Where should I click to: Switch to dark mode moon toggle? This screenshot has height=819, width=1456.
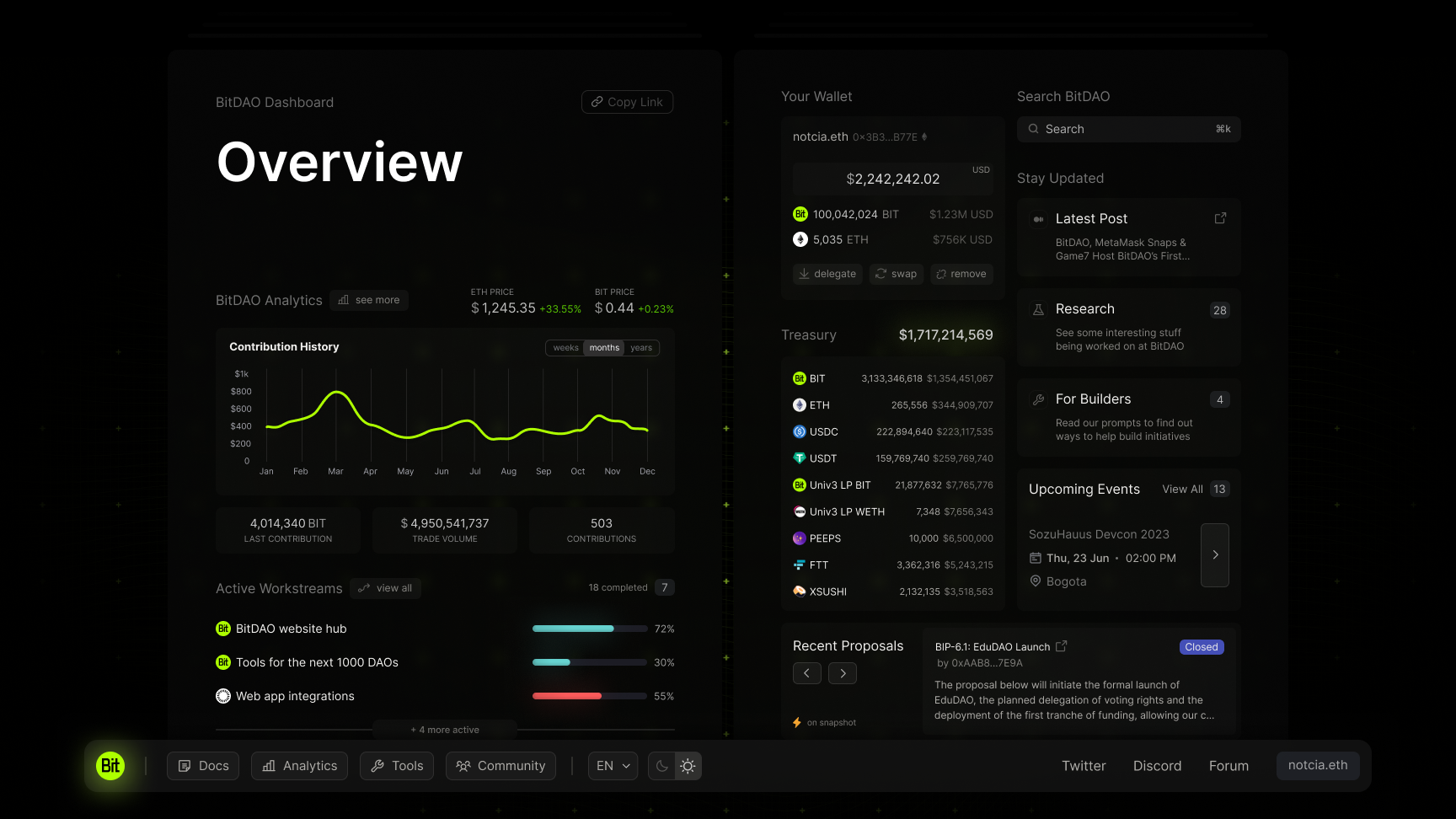(662, 766)
